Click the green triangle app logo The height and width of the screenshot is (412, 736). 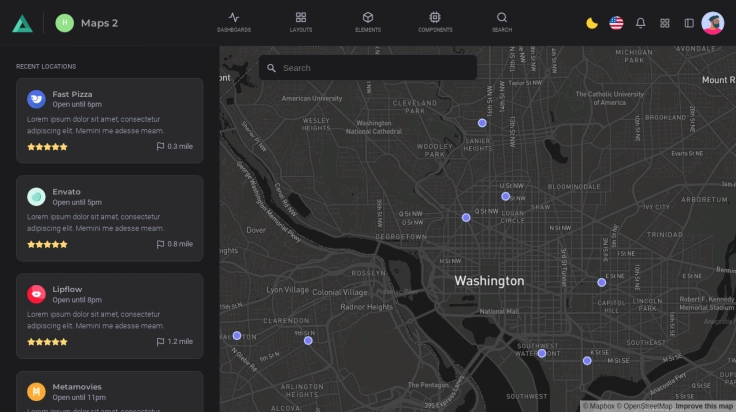pyautogui.click(x=22, y=23)
